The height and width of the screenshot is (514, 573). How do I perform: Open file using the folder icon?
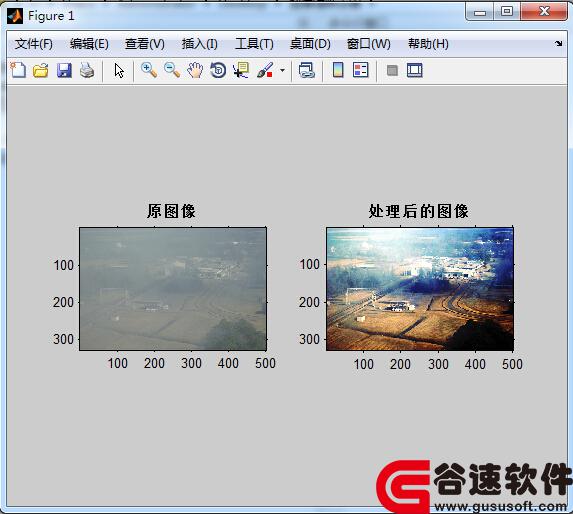41,70
